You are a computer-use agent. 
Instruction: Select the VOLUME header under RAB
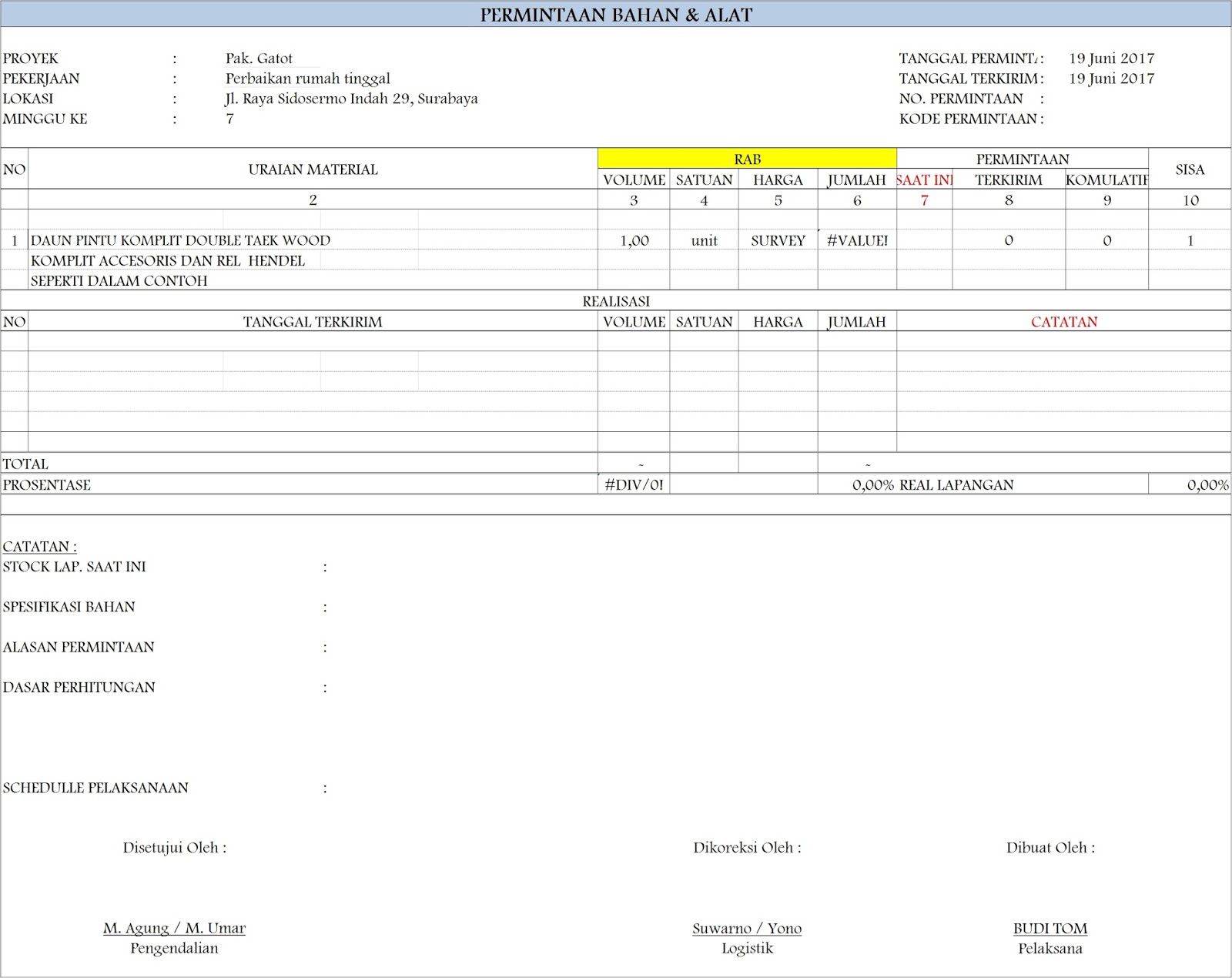tap(634, 179)
